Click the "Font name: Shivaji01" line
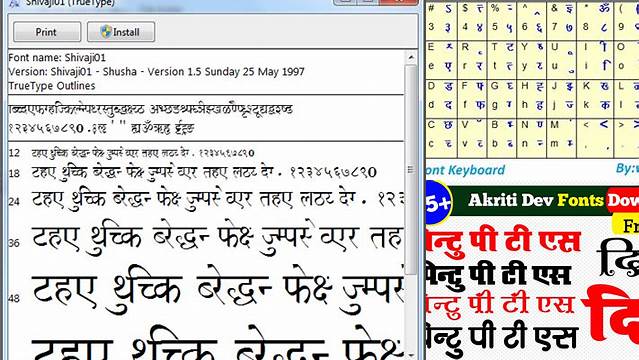Viewport: 639px width, 360px height. pos(57,57)
